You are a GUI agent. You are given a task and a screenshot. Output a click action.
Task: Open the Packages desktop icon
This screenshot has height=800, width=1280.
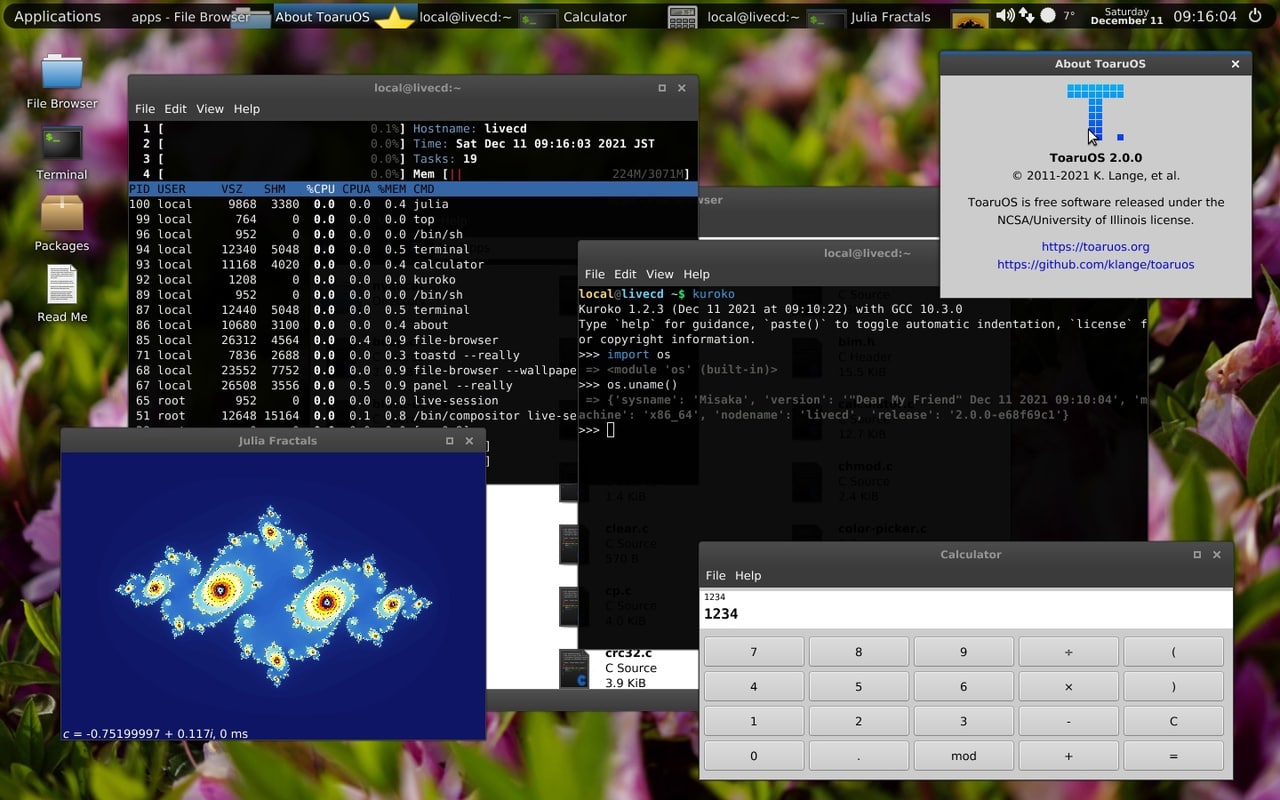[x=62, y=215]
